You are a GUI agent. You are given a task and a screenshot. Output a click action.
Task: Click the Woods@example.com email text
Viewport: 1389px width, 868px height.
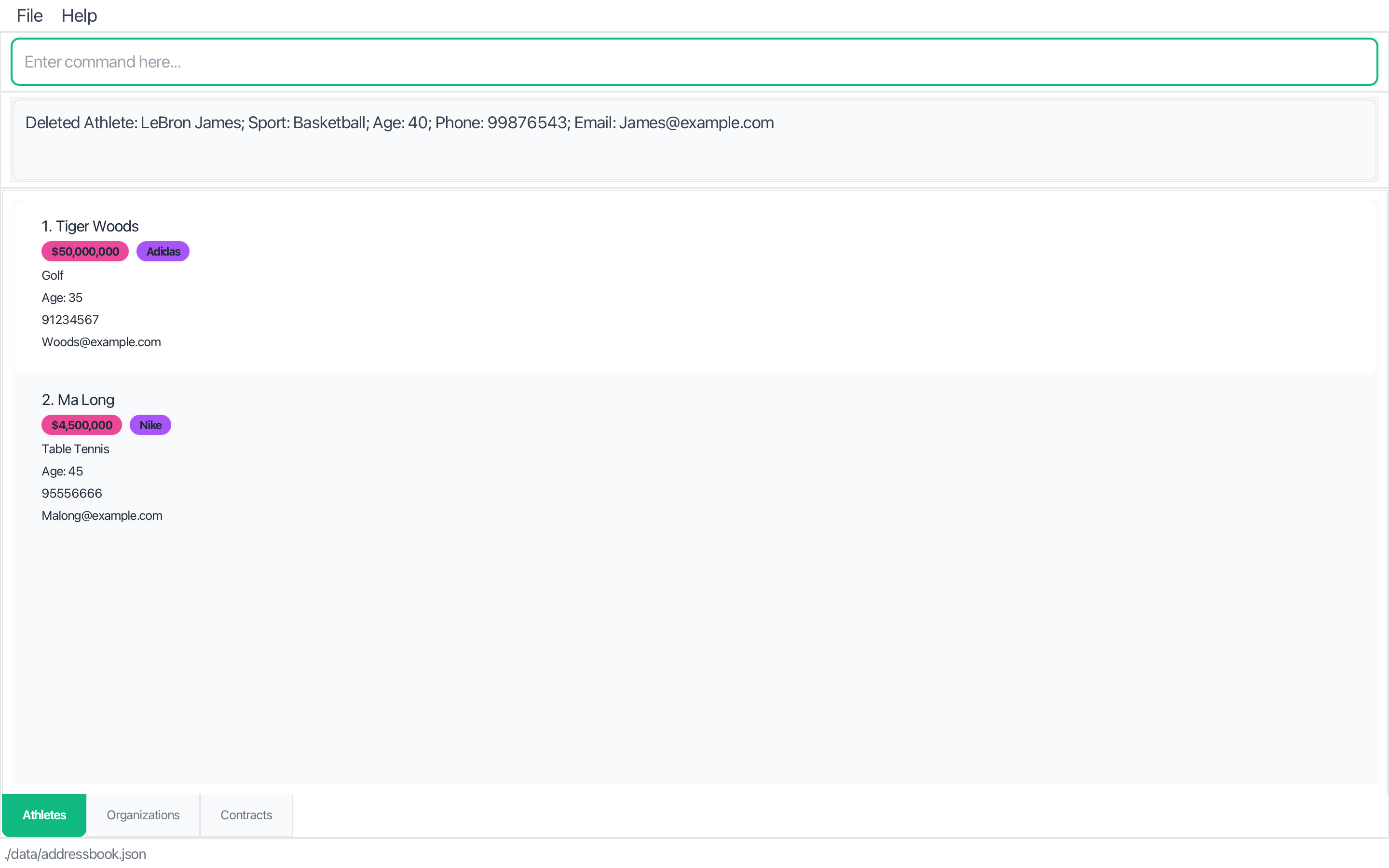pos(101,342)
